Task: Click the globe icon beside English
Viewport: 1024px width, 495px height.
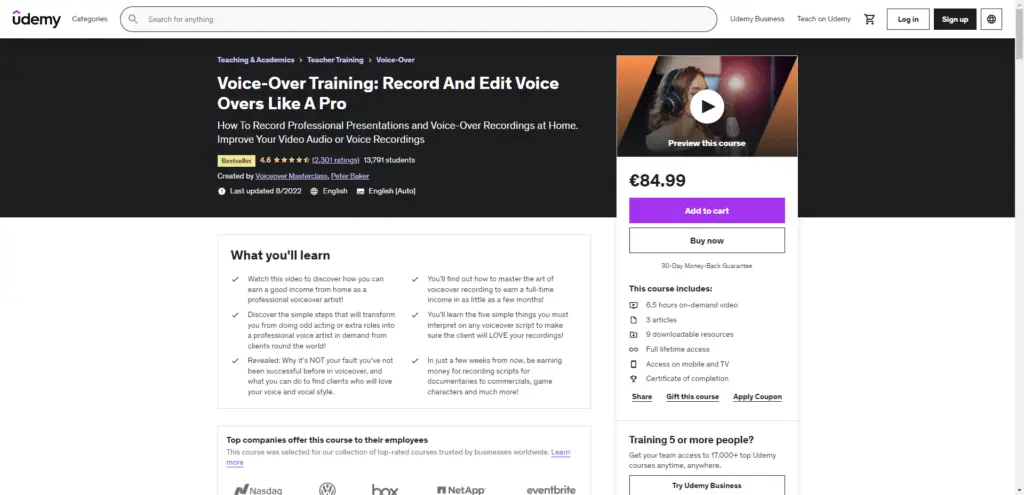Action: point(314,191)
